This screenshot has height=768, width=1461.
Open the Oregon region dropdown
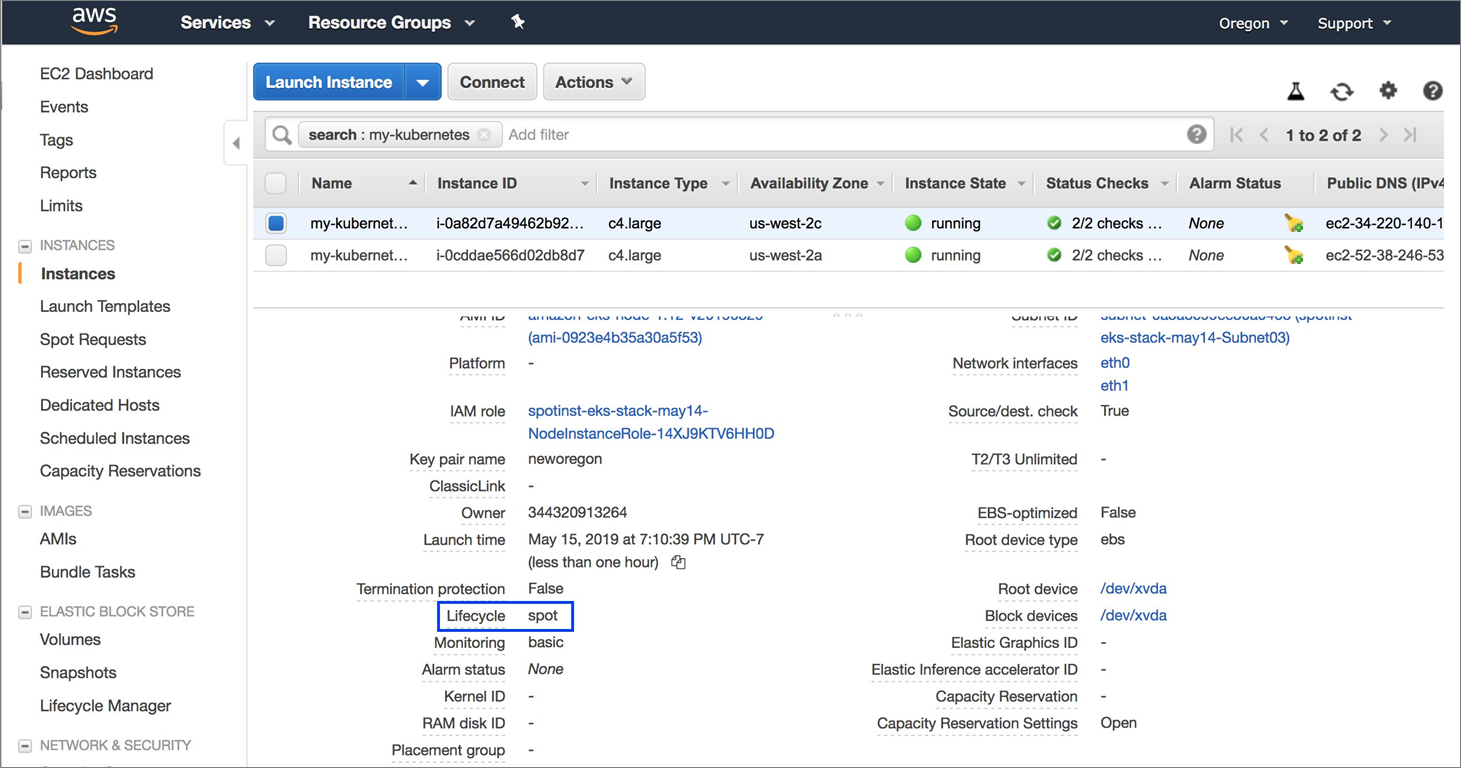pyautogui.click(x=1253, y=23)
